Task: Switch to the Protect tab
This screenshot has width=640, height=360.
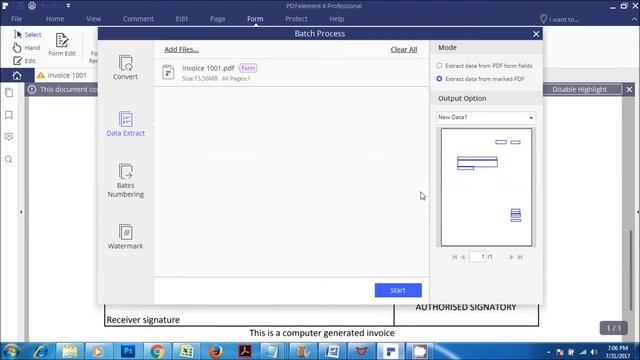Action: click(x=296, y=19)
